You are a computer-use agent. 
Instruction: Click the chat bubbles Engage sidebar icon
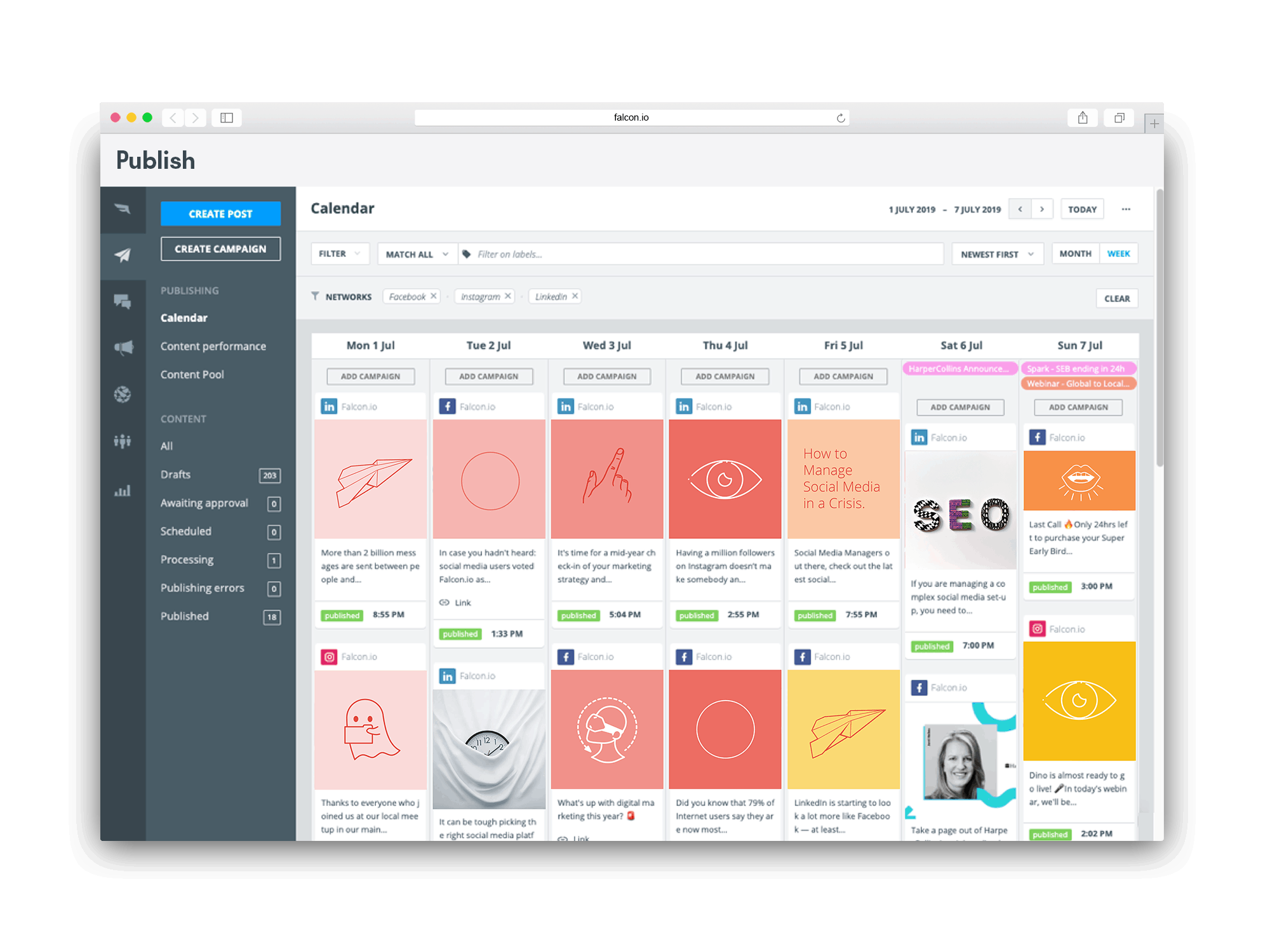tap(123, 301)
